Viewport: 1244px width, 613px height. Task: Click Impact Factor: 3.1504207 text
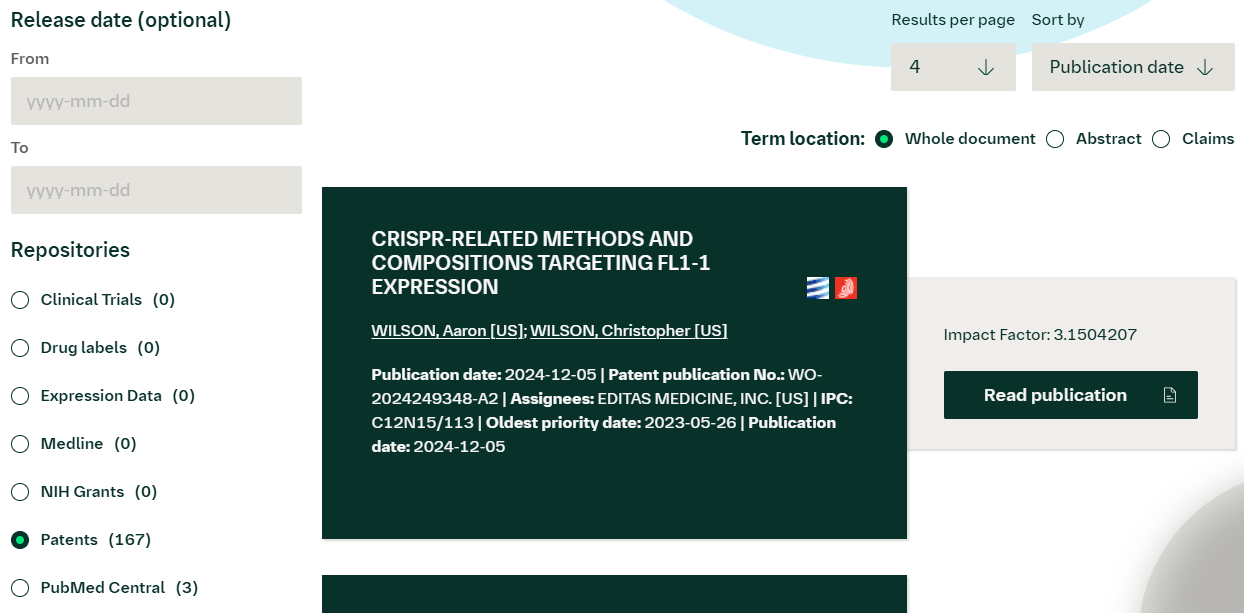[x=1040, y=335]
